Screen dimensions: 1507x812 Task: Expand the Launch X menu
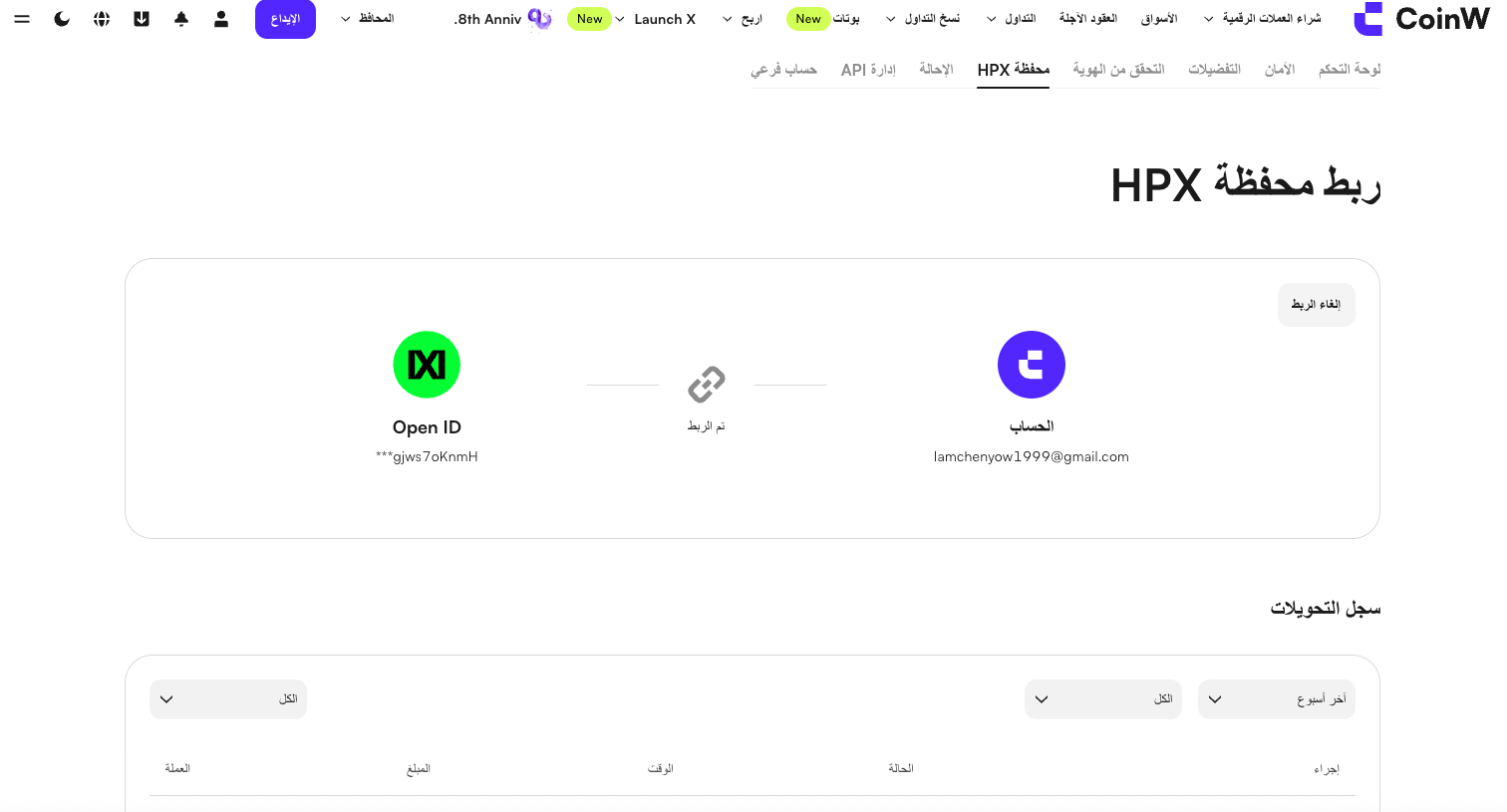(655, 19)
